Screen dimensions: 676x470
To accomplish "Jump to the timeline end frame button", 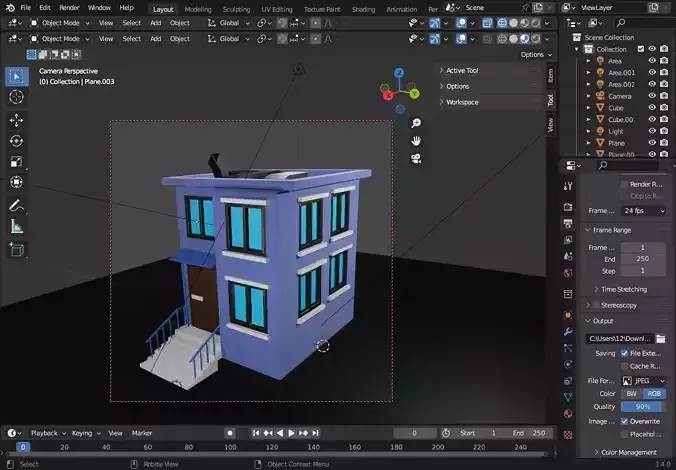I will (x=316, y=433).
